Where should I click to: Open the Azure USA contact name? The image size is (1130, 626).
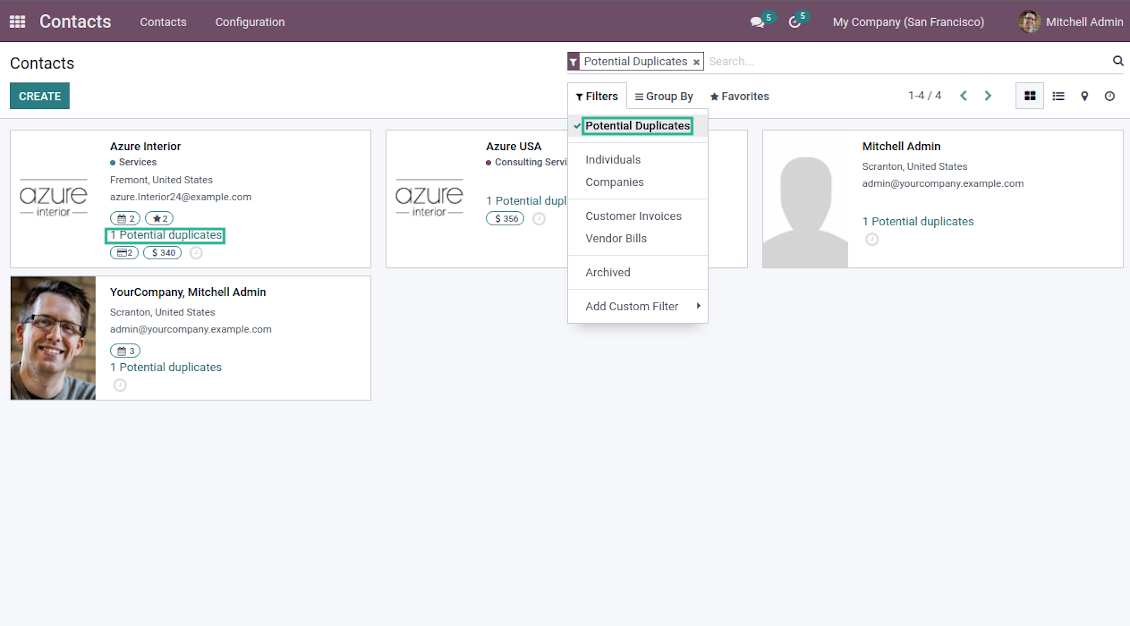[513, 146]
